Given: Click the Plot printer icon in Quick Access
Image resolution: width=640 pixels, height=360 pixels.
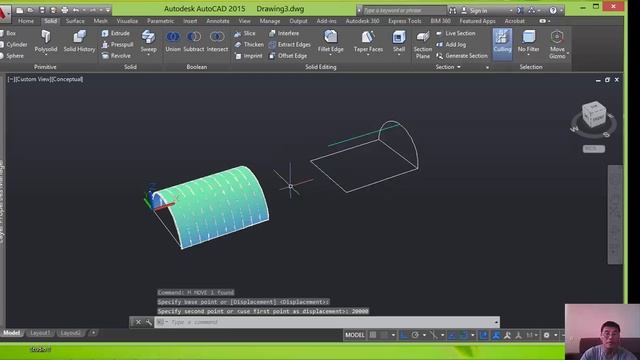Looking at the screenshot, I should (64, 10).
